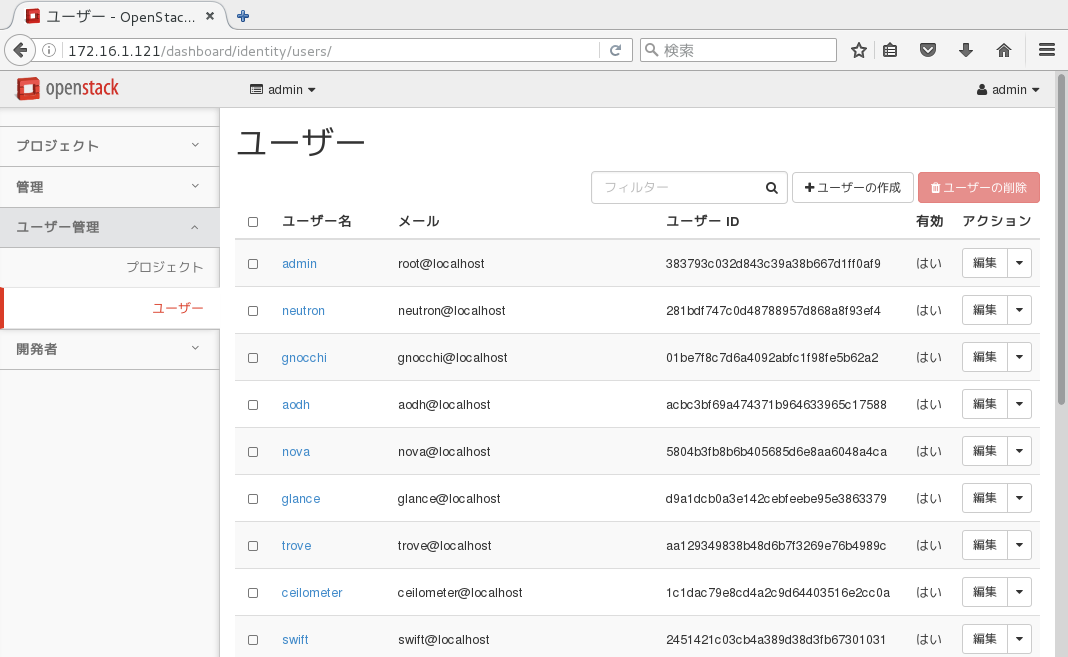
Task: Click the page vertical scrollbar
Action: coord(1061,250)
